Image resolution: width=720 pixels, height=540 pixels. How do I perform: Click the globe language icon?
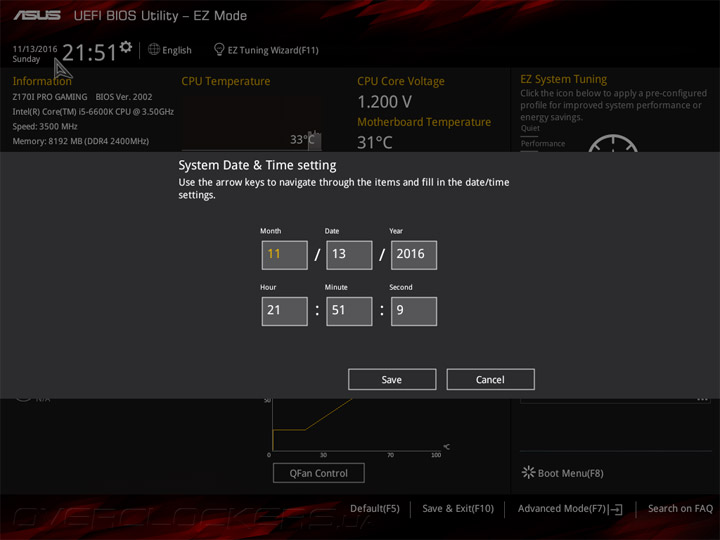[154, 49]
